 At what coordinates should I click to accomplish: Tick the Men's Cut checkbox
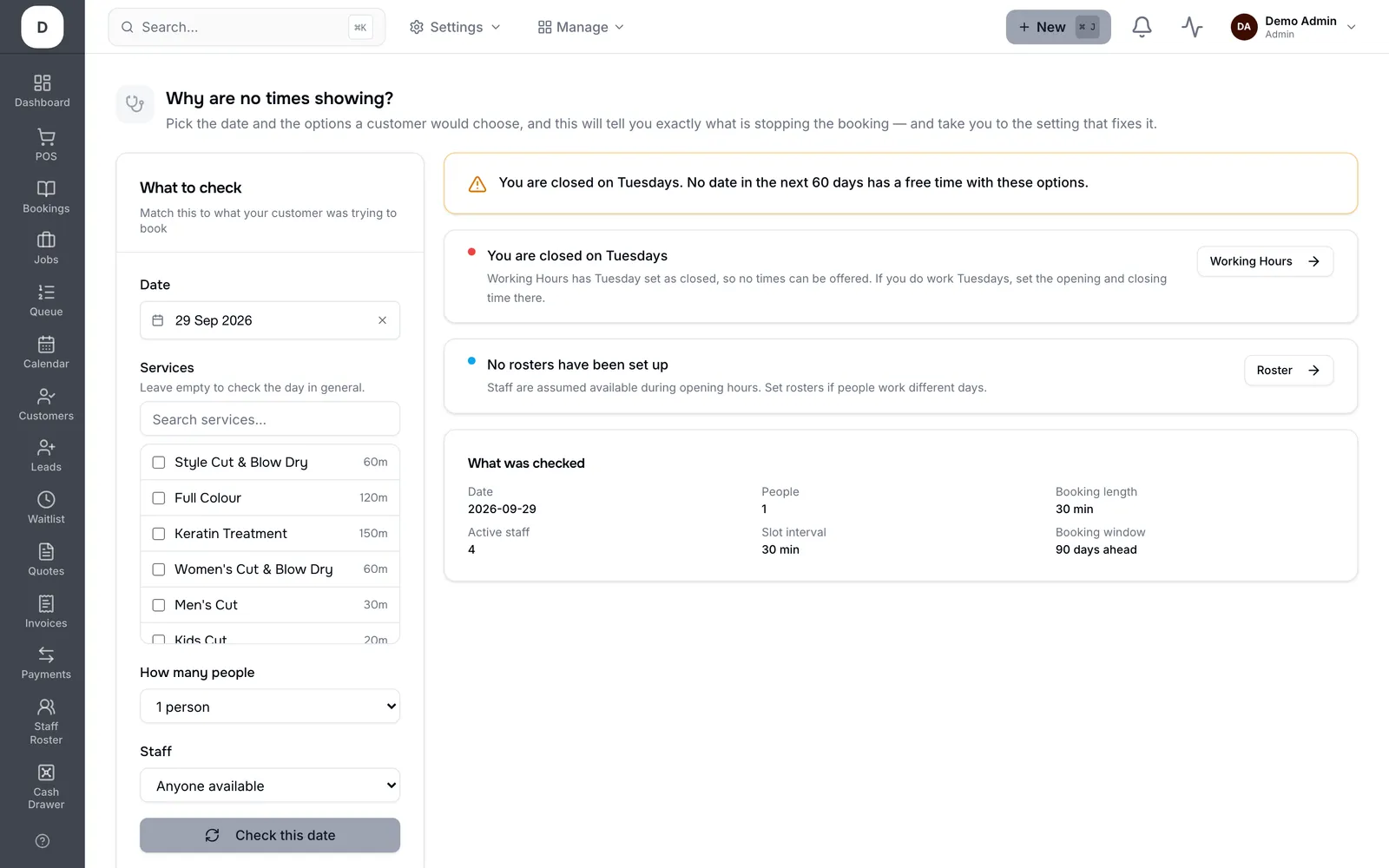[159, 605]
